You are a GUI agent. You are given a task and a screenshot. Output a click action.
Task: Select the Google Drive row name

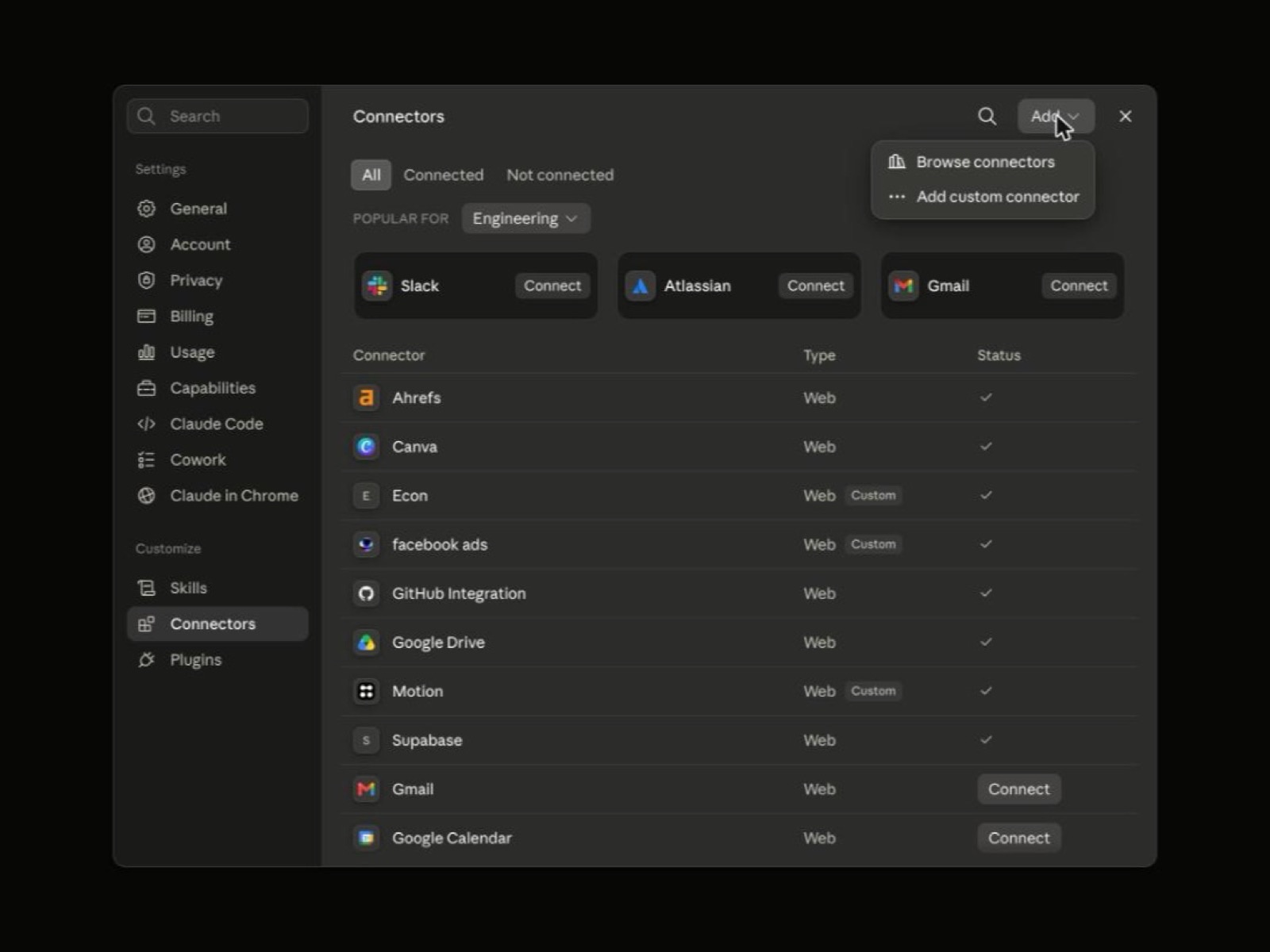438,643
